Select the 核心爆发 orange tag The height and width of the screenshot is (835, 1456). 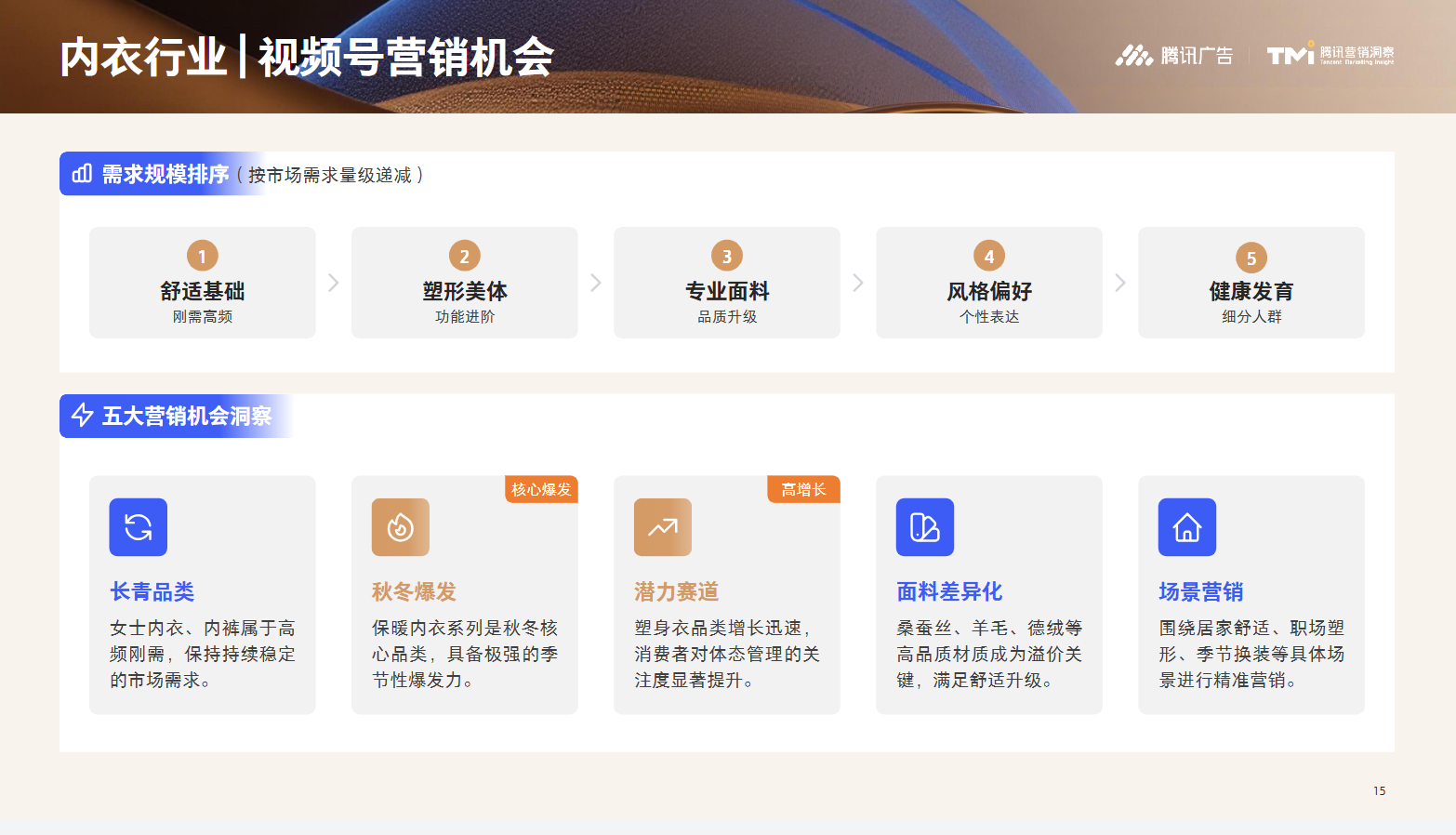point(541,489)
